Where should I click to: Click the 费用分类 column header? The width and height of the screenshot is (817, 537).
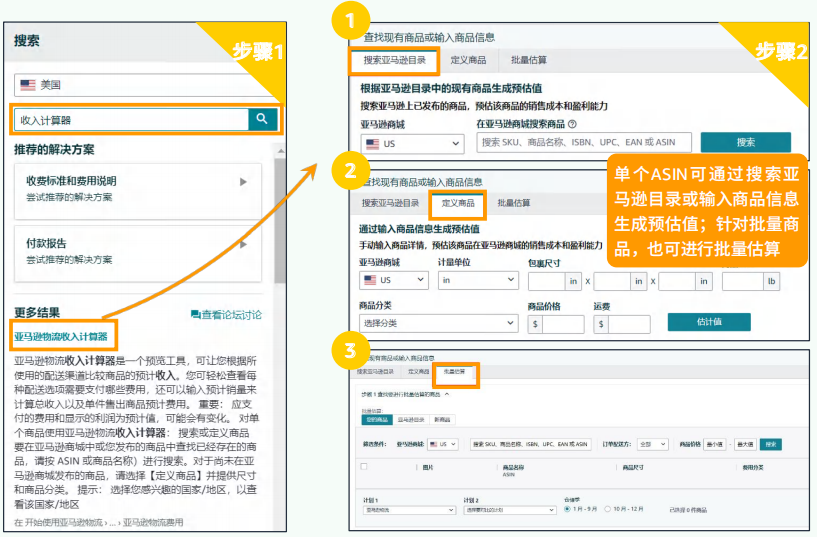click(753, 467)
